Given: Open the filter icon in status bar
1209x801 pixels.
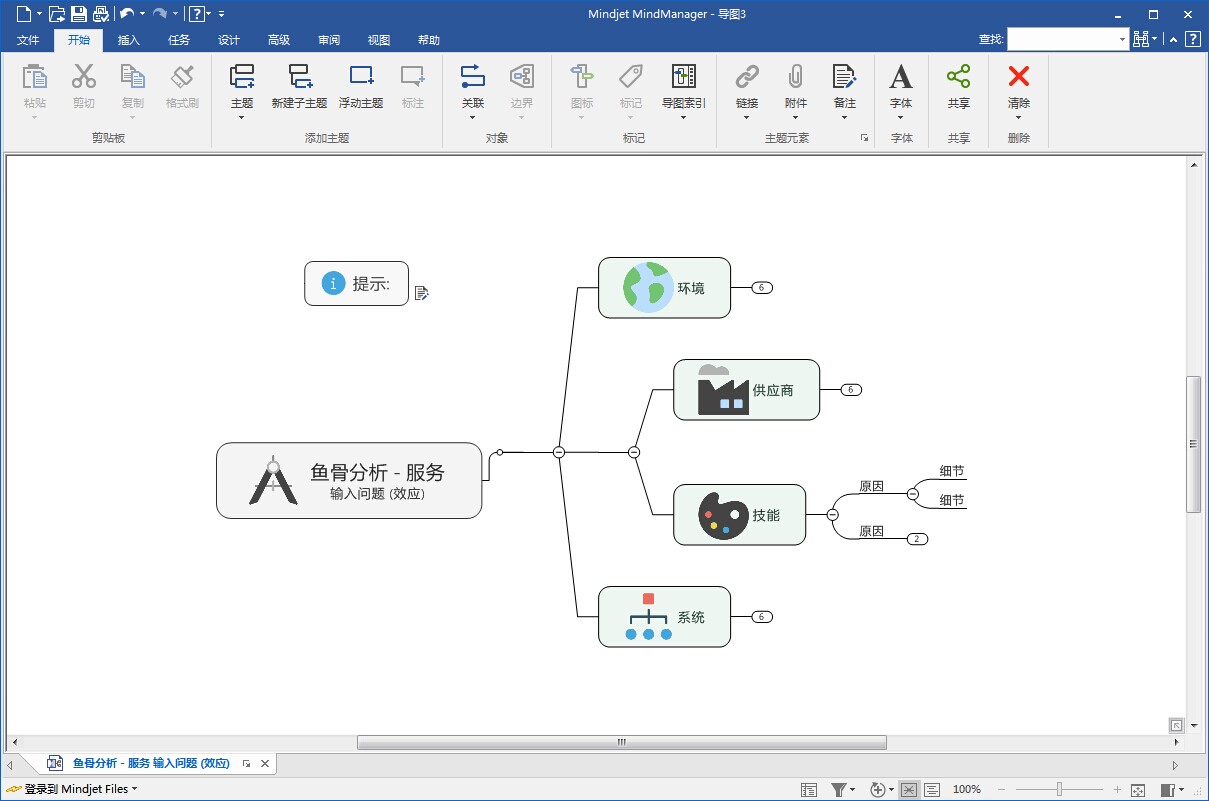Looking at the screenshot, I should coord(839,789).
